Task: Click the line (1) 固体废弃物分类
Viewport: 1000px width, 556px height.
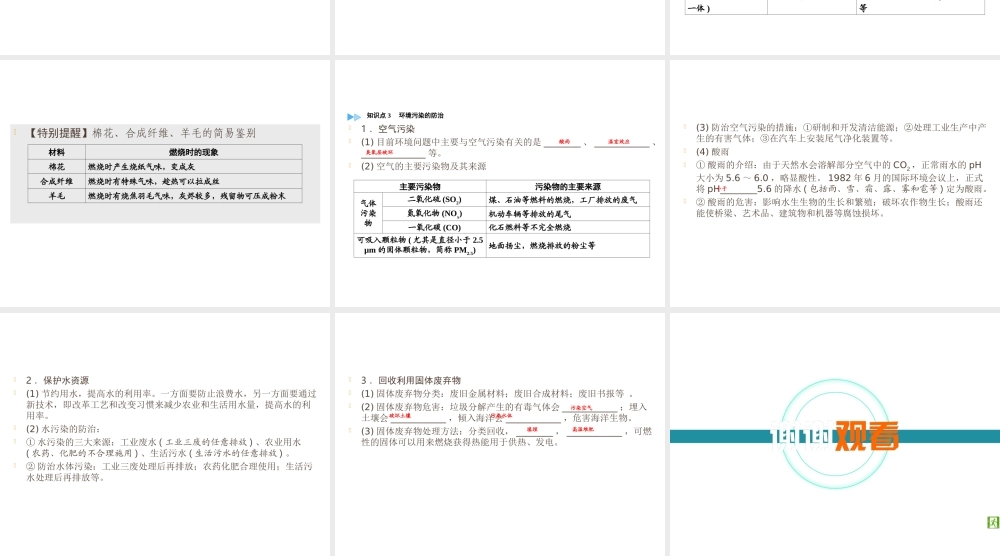Action: pyautogui.click(x=497, y=393)
